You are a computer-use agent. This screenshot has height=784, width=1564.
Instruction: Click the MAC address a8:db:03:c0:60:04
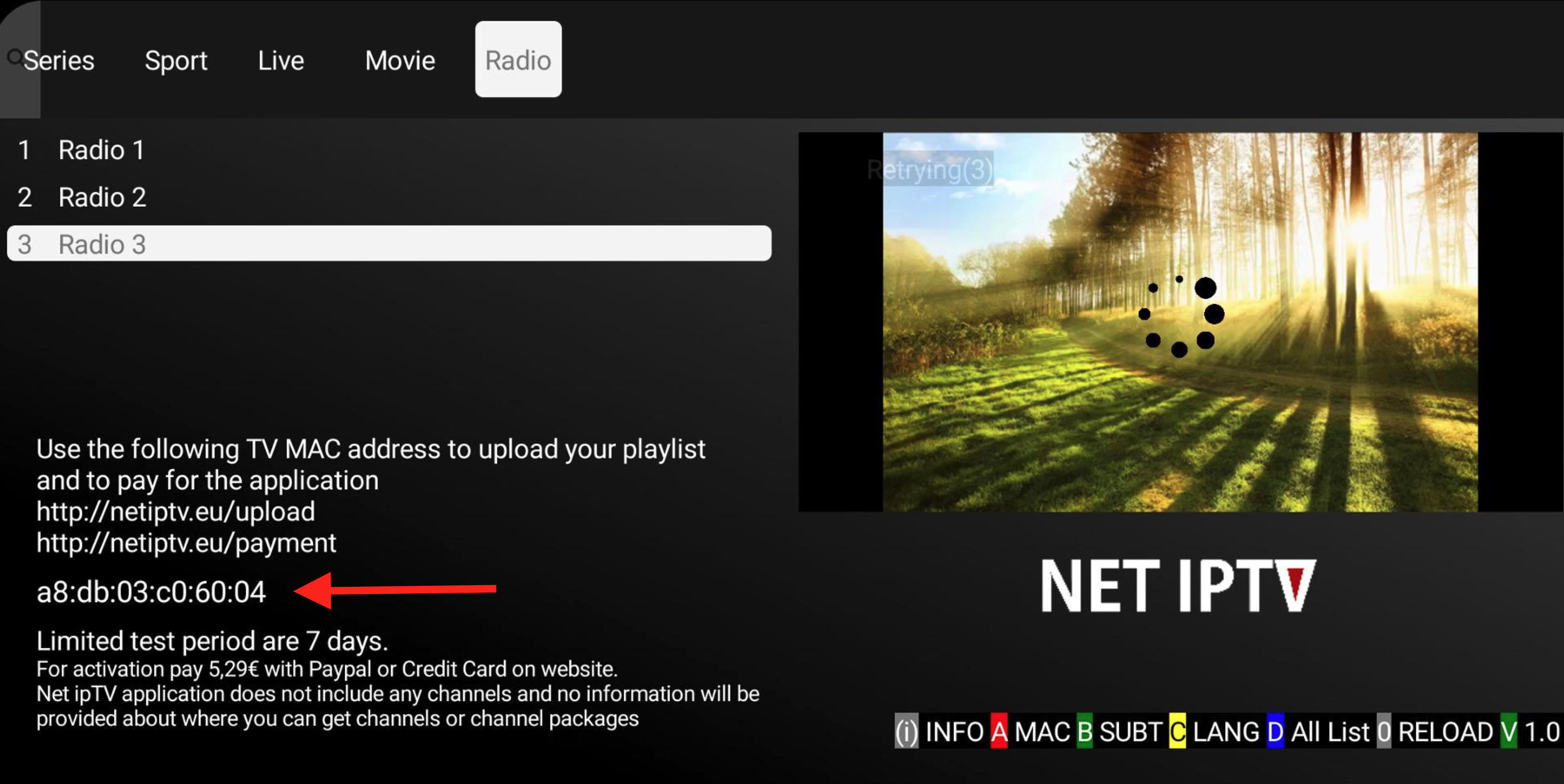coord(151,592)
